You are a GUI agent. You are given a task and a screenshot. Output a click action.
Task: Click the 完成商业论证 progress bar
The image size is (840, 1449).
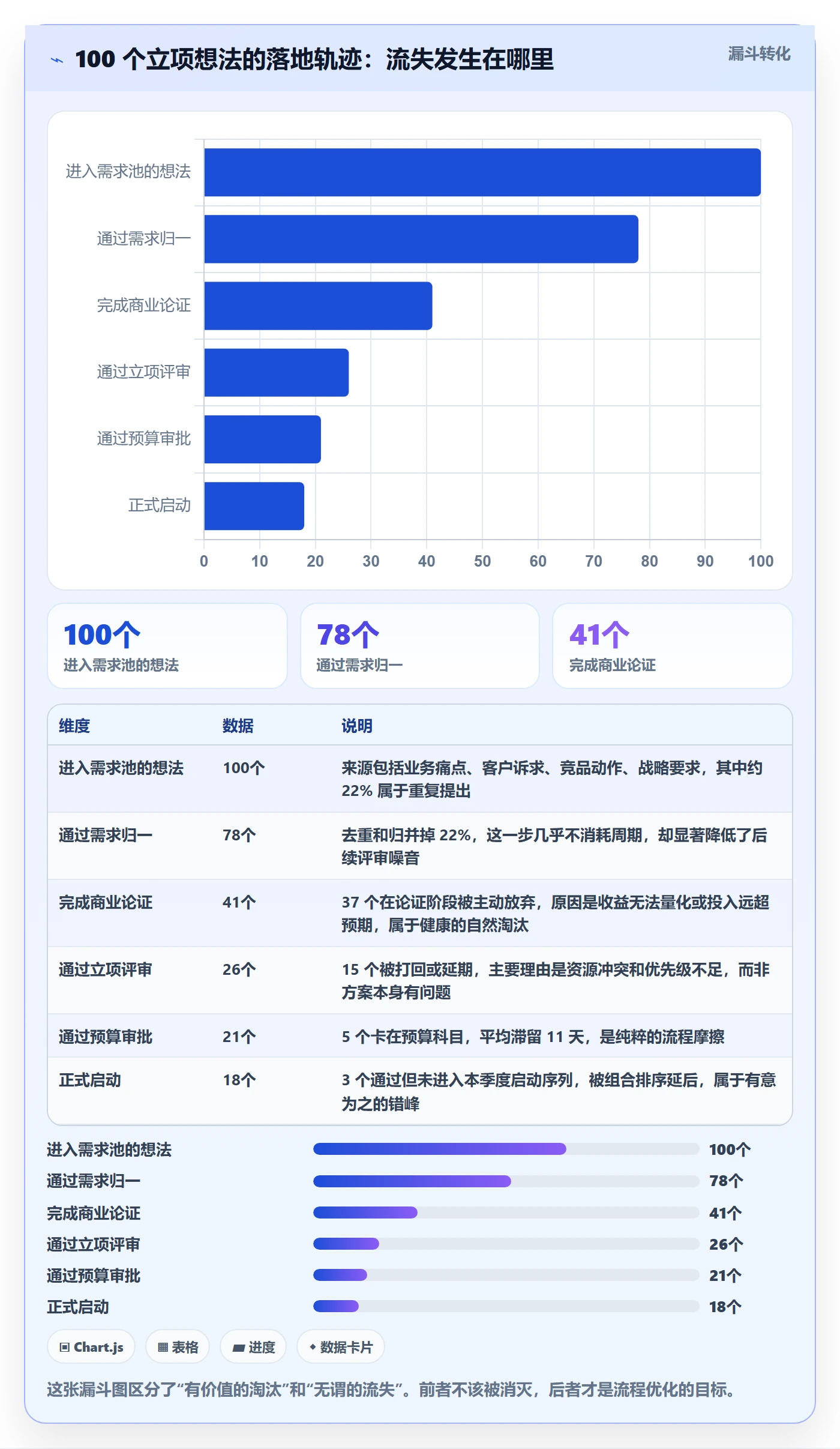coord(506,1213)
